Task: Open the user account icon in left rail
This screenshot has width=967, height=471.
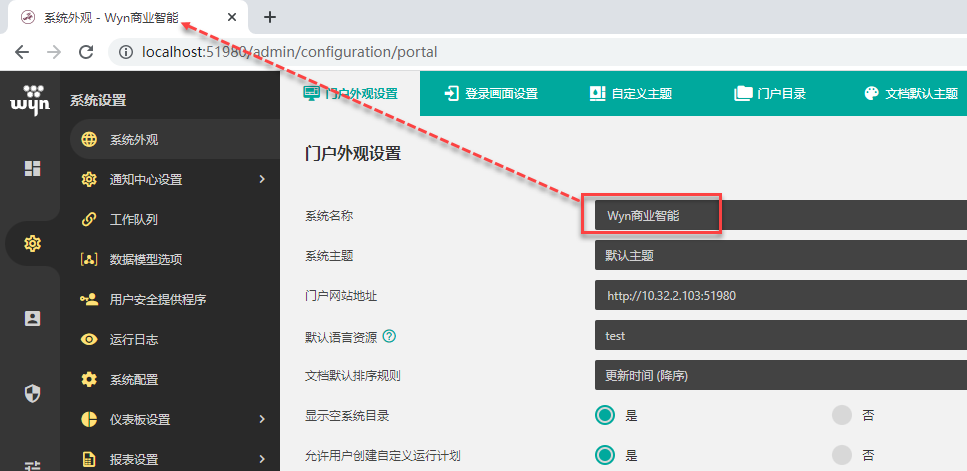Action: (32, 319)
